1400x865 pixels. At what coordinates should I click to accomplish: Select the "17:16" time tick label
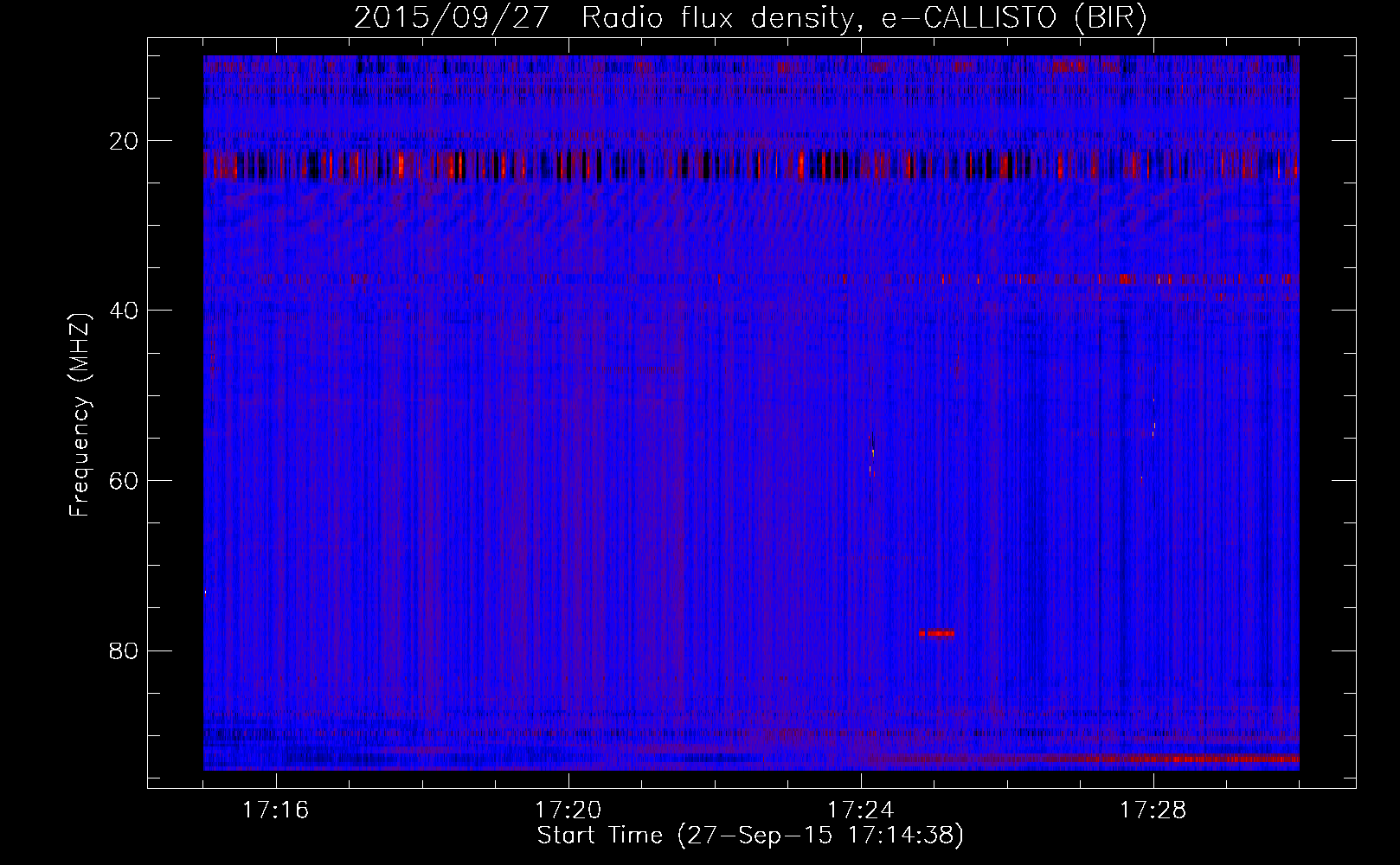coord(276,811)
